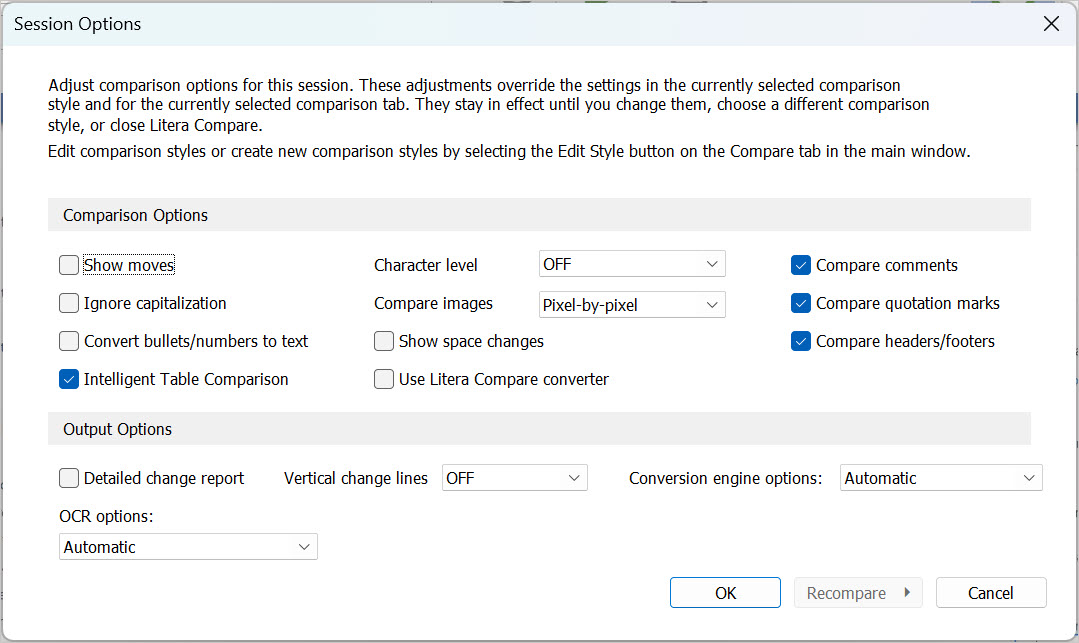Toggle Show space changes checkbox
The image size is (1079, 643).
point(384,341)
